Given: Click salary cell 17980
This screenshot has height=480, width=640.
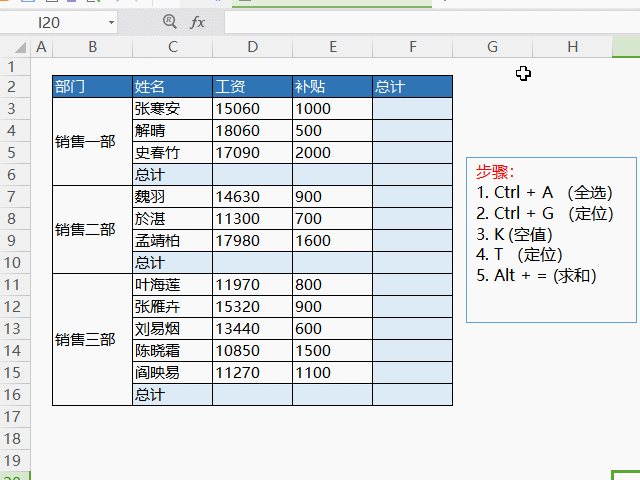Looking at the screenshot, I should tap(253, 241).
